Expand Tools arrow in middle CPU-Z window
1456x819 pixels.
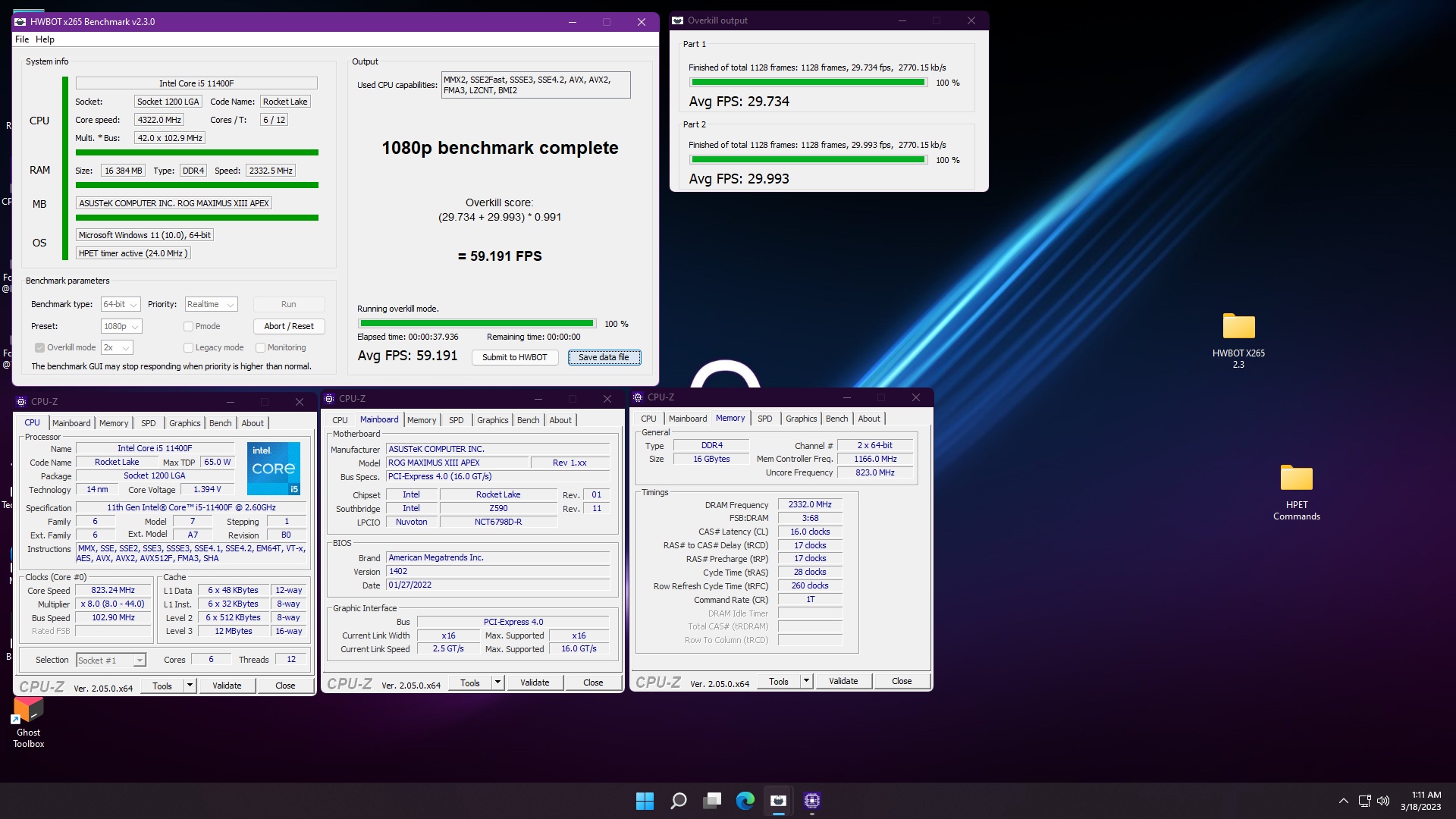click(497, 683)
